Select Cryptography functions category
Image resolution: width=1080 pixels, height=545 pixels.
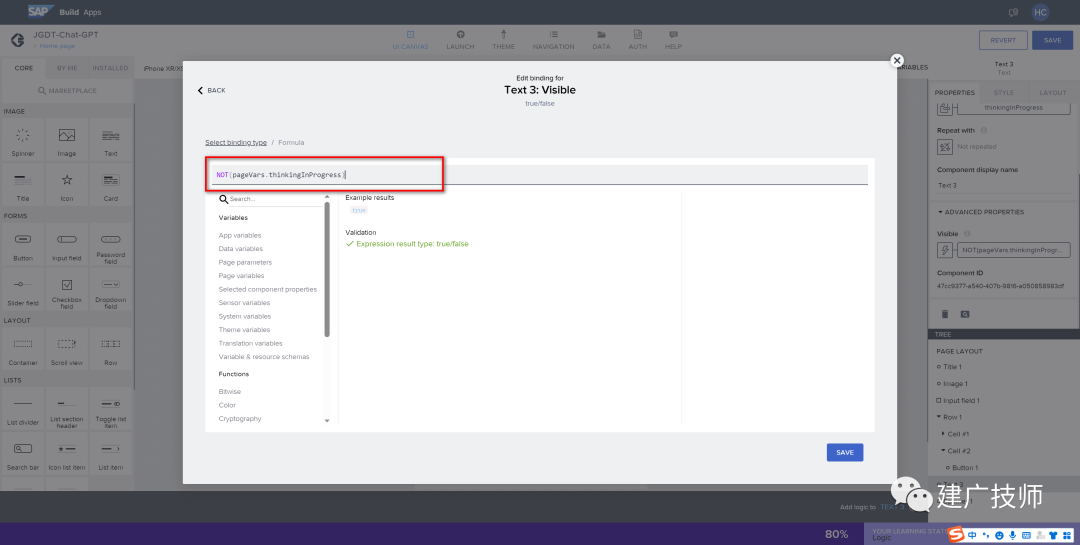(240, 418)
